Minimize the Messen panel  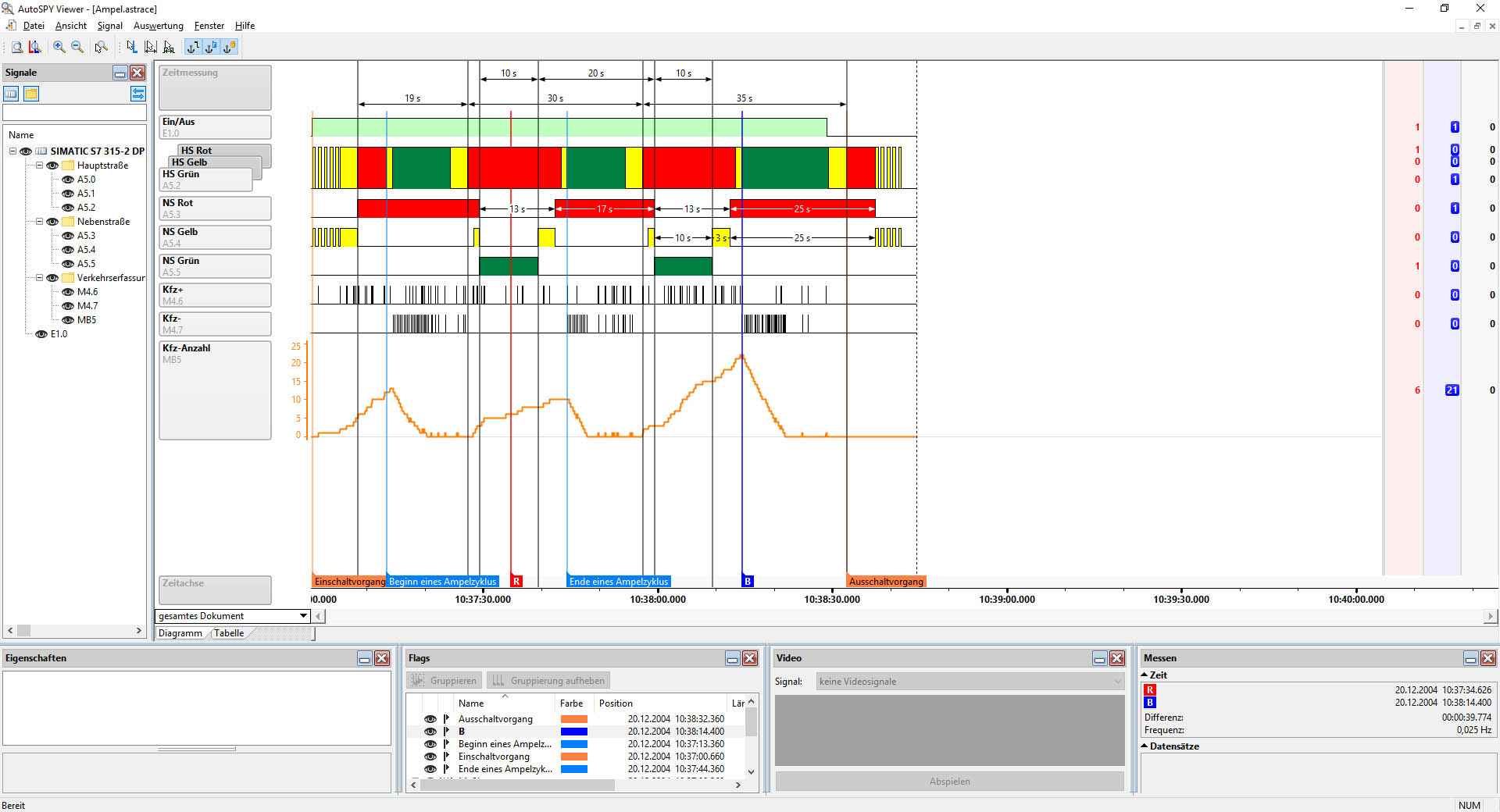click(1471, 658)
